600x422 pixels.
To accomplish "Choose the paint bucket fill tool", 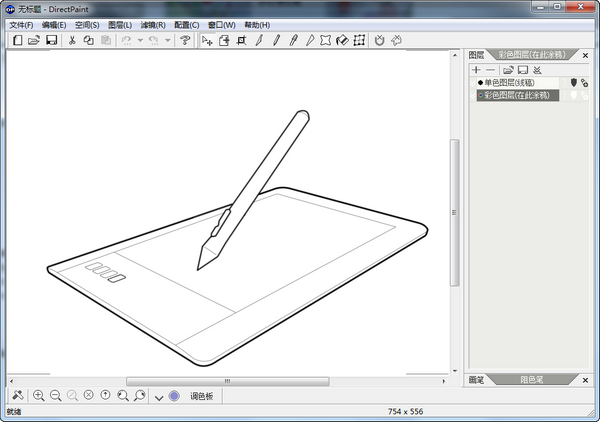I will pos(342,41).
